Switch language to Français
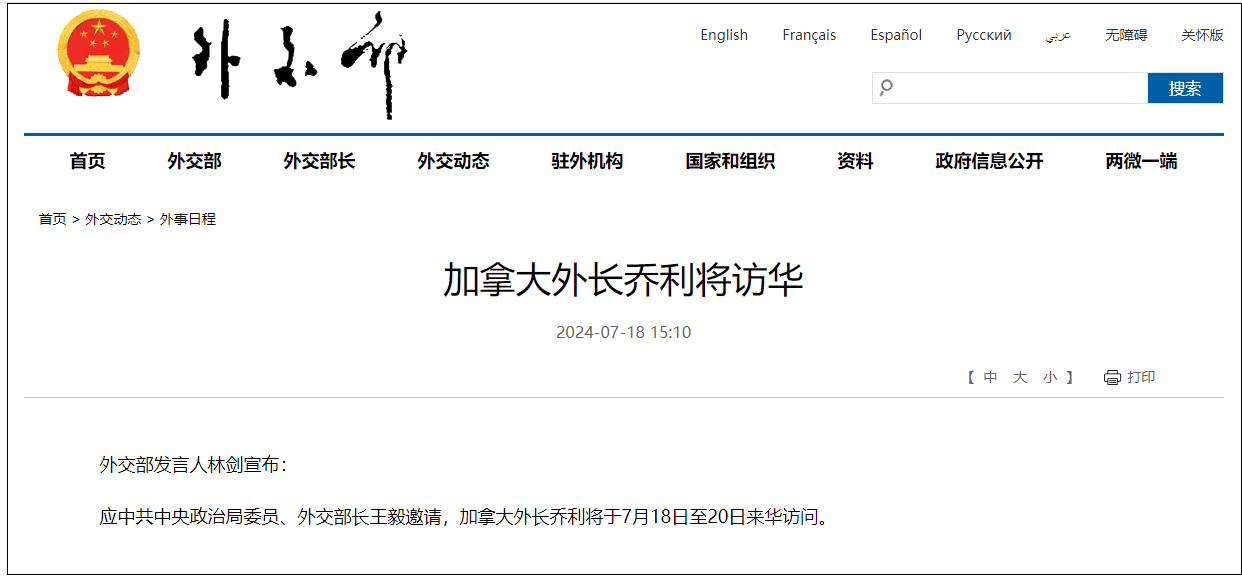Image resolution: width=1242 pixels, height=580 pixels. [x=809, y=35]
